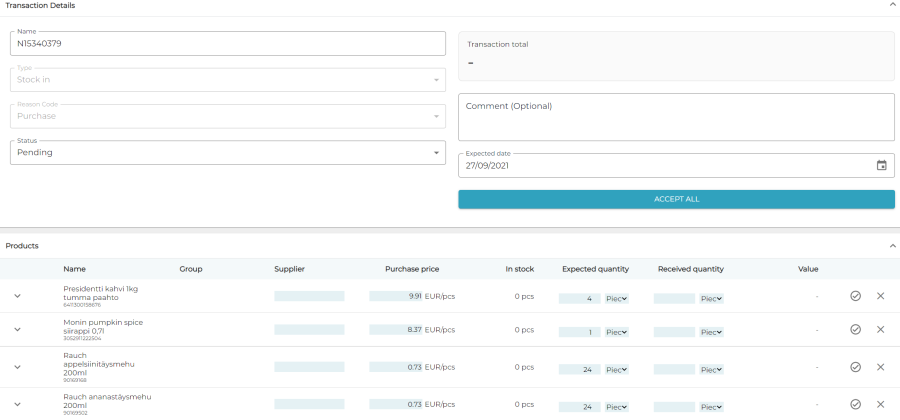The image size is (900, 420).
Task: Open expected quantity unit dropdown for Presidentti kahvi
Action: coord(616,297)
